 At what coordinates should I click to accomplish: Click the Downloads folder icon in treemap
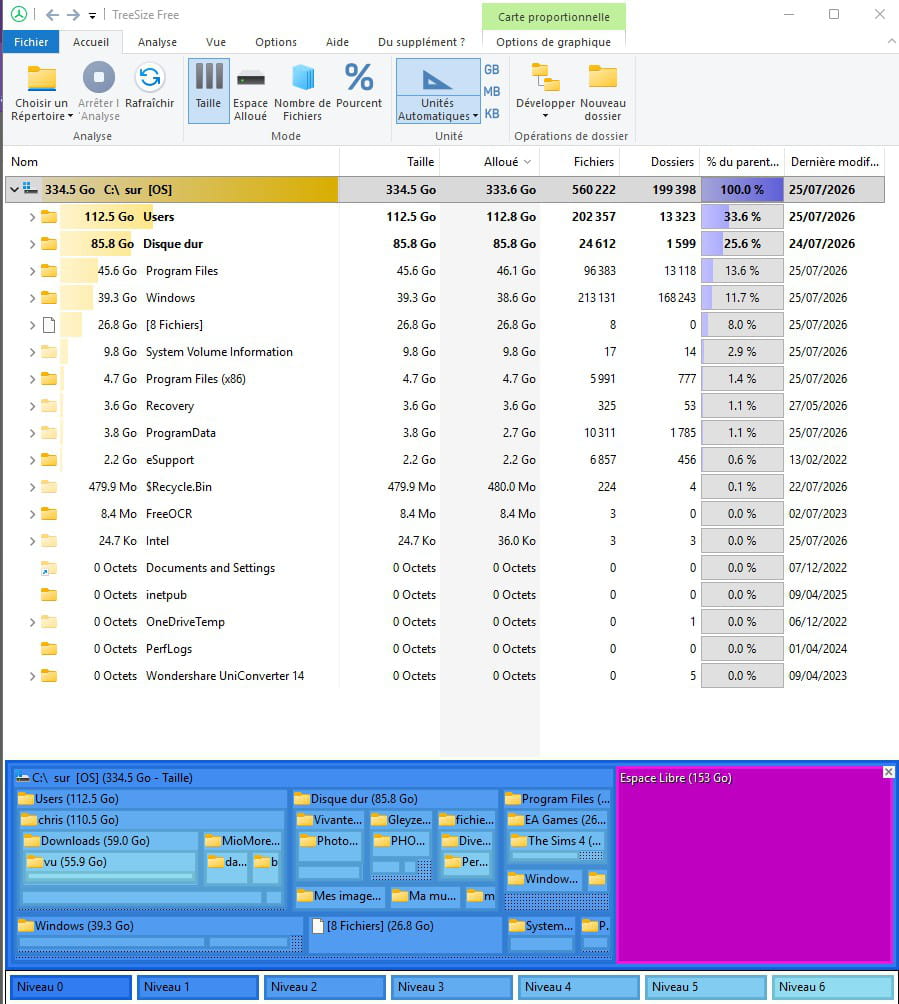(31, 840)
